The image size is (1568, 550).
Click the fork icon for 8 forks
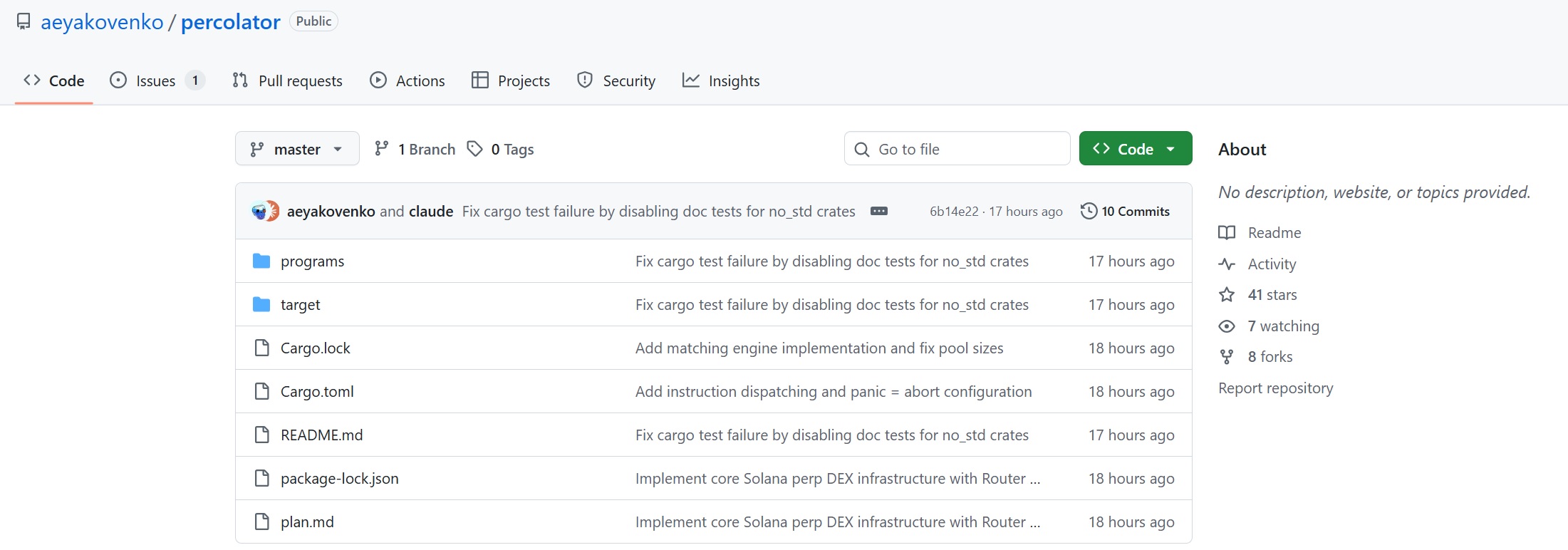point(1226,357)
